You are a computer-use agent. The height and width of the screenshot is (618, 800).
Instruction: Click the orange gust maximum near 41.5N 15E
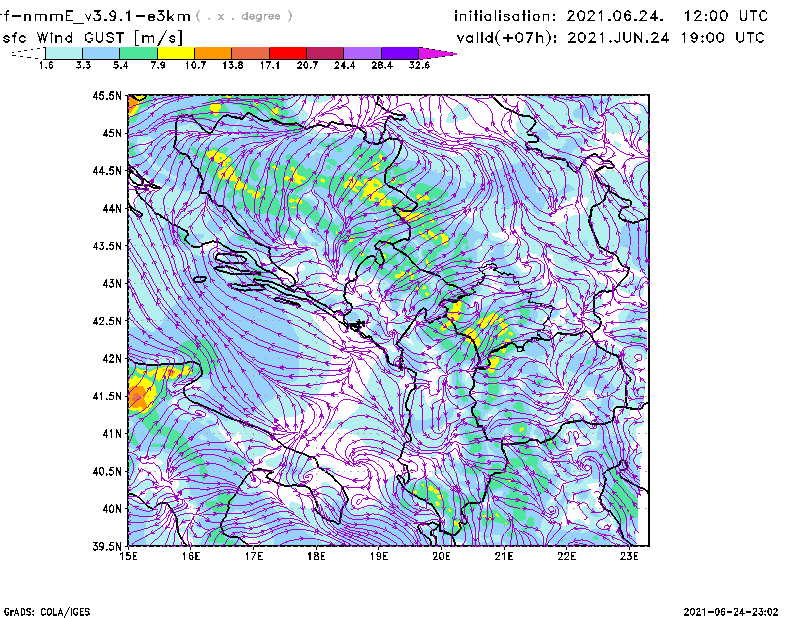(137, 396)
